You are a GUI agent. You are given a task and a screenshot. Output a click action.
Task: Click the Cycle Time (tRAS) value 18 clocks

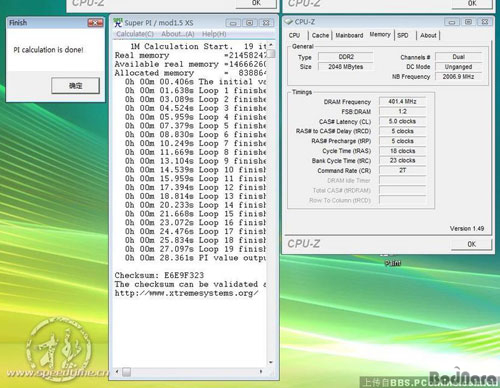pyautogui.click(x=402, y=151)
